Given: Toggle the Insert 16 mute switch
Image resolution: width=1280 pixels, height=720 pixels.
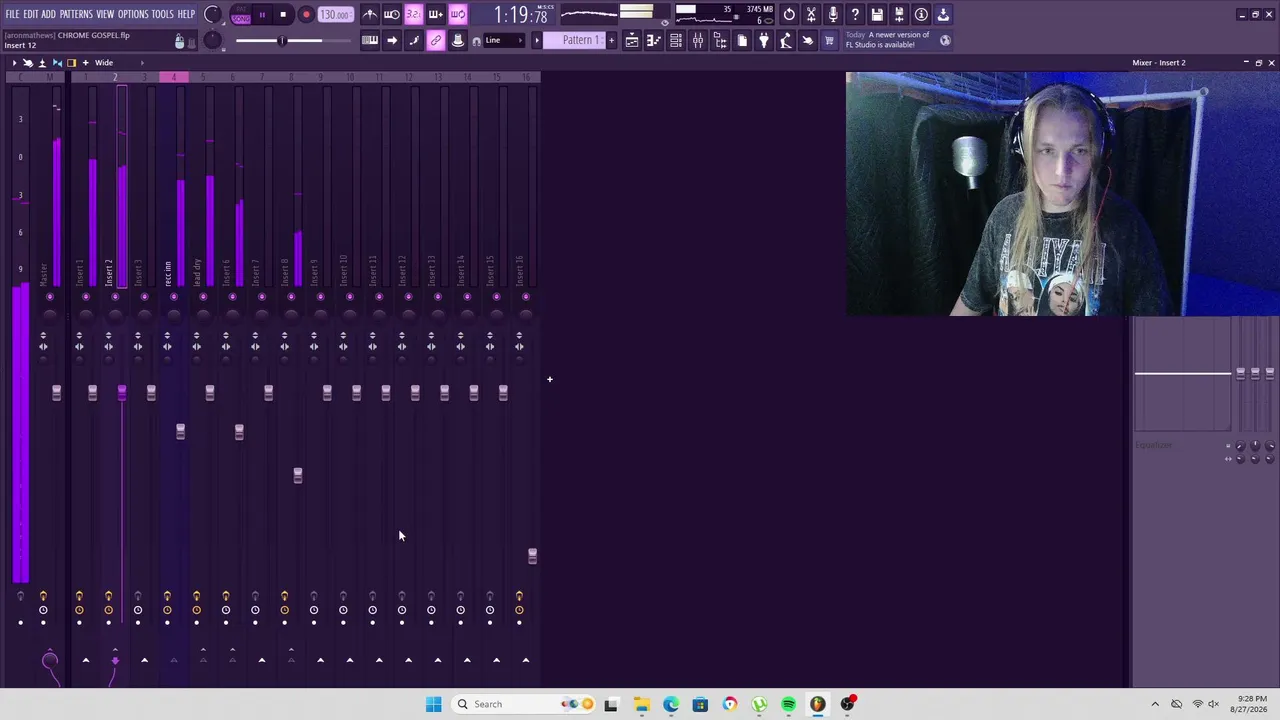Looking at the screenshot, I should click(526, 297).
